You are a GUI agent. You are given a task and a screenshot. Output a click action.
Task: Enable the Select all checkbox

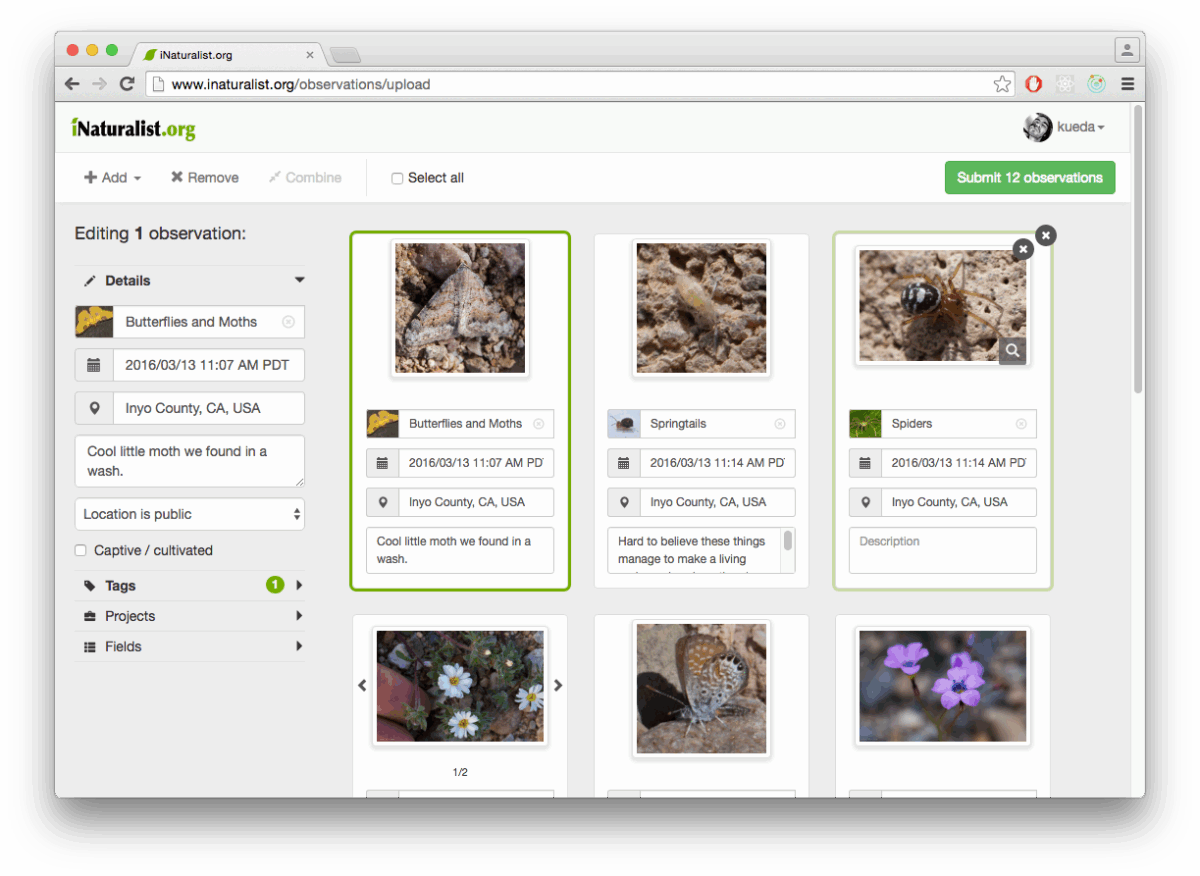pos(397,177)
